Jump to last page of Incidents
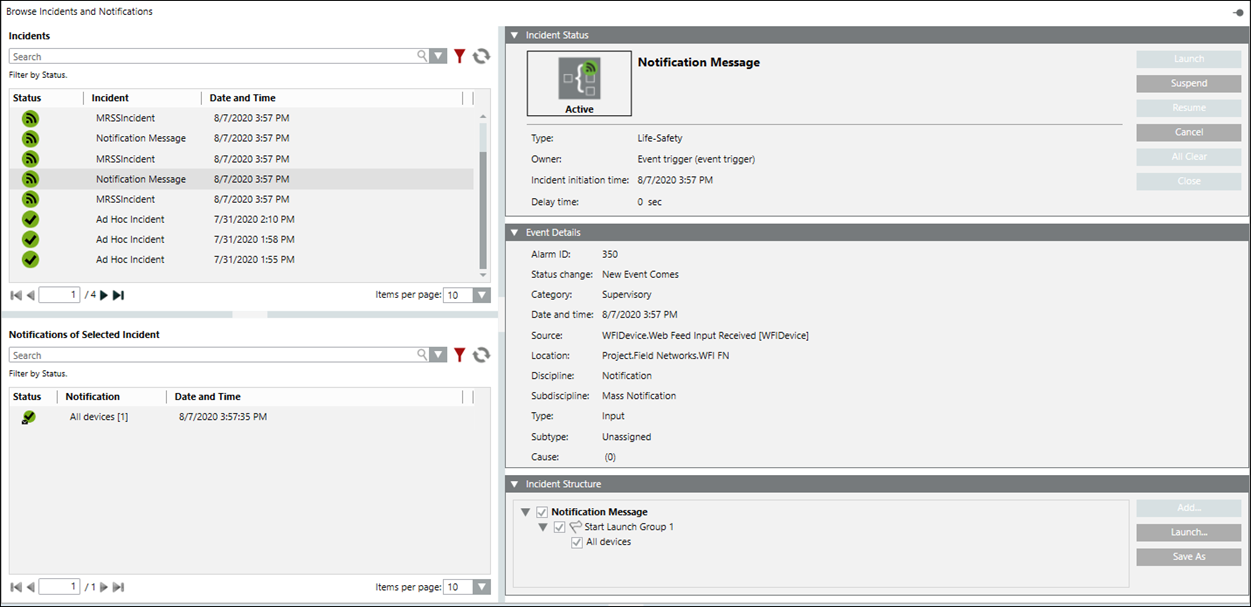The width and height of the screenshot is (1251, 607). tap(118, 295)
